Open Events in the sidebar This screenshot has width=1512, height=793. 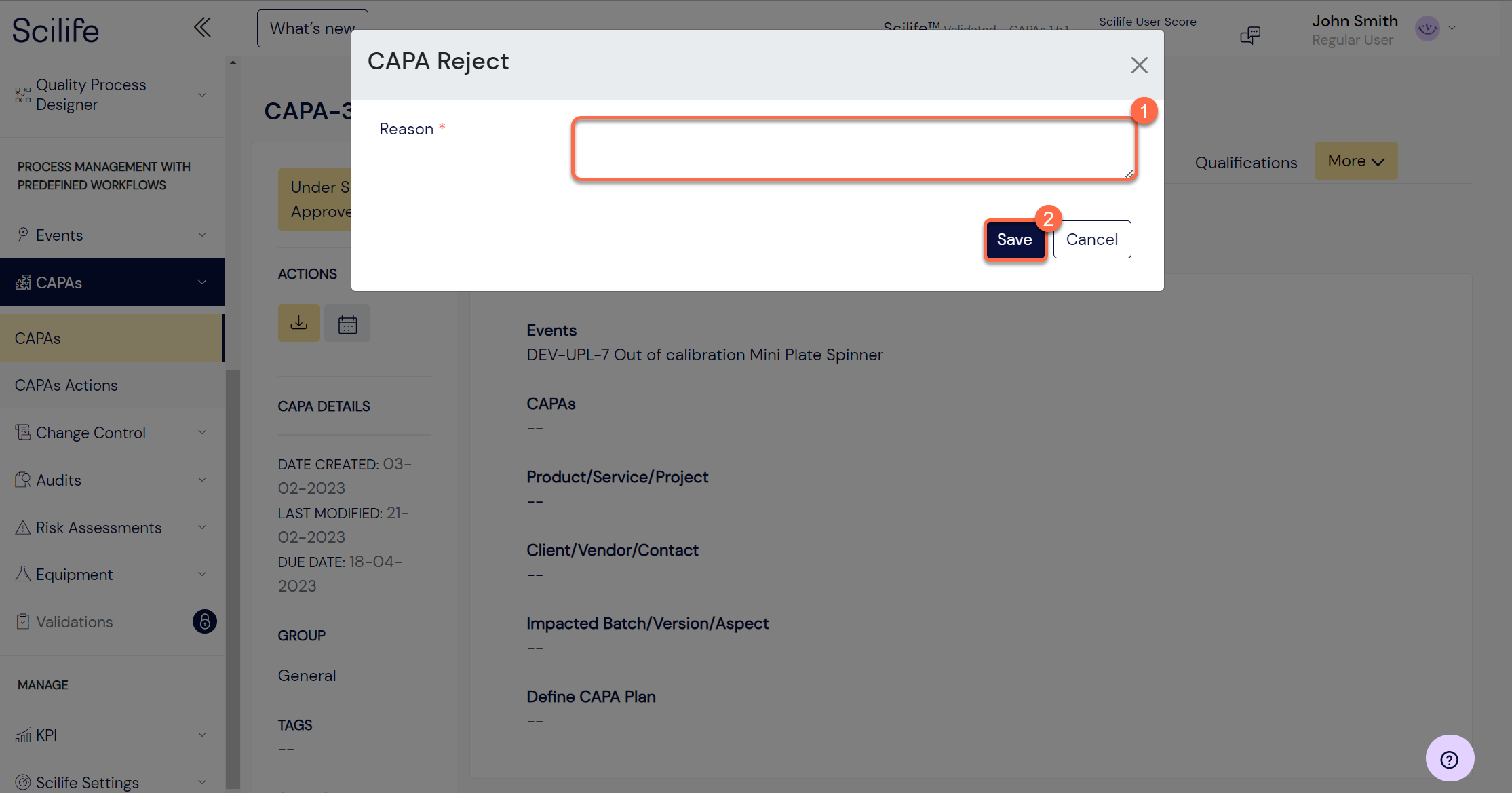click(59, 235)
